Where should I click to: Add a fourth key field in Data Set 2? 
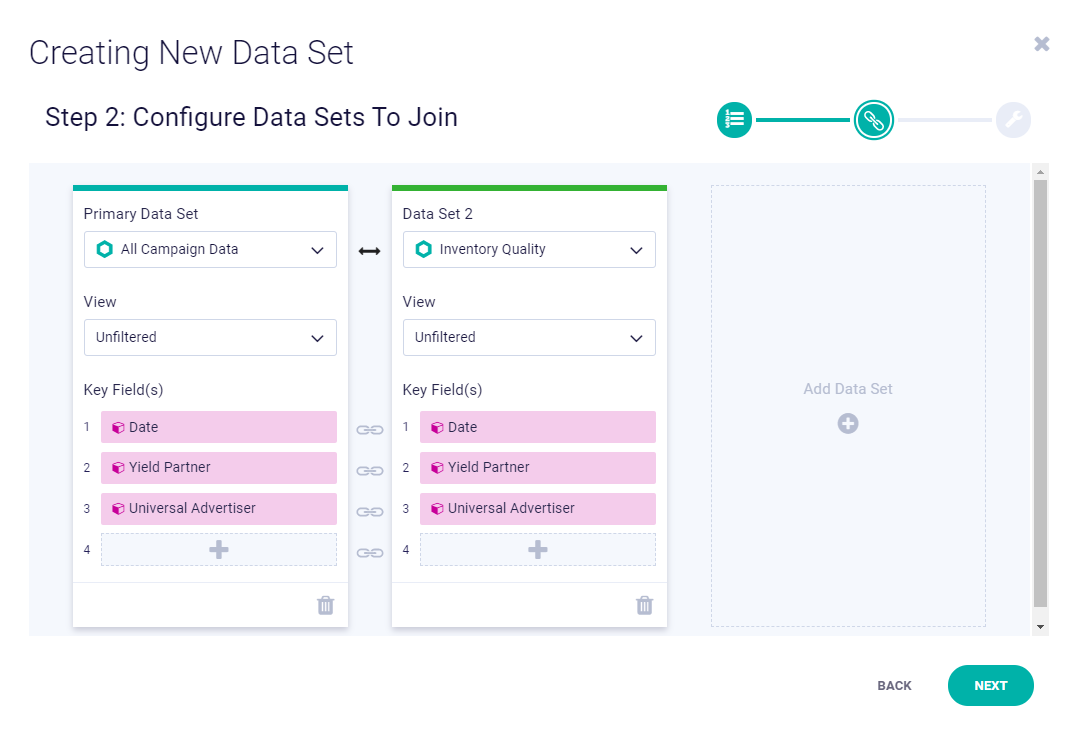(x=538, y=549)
